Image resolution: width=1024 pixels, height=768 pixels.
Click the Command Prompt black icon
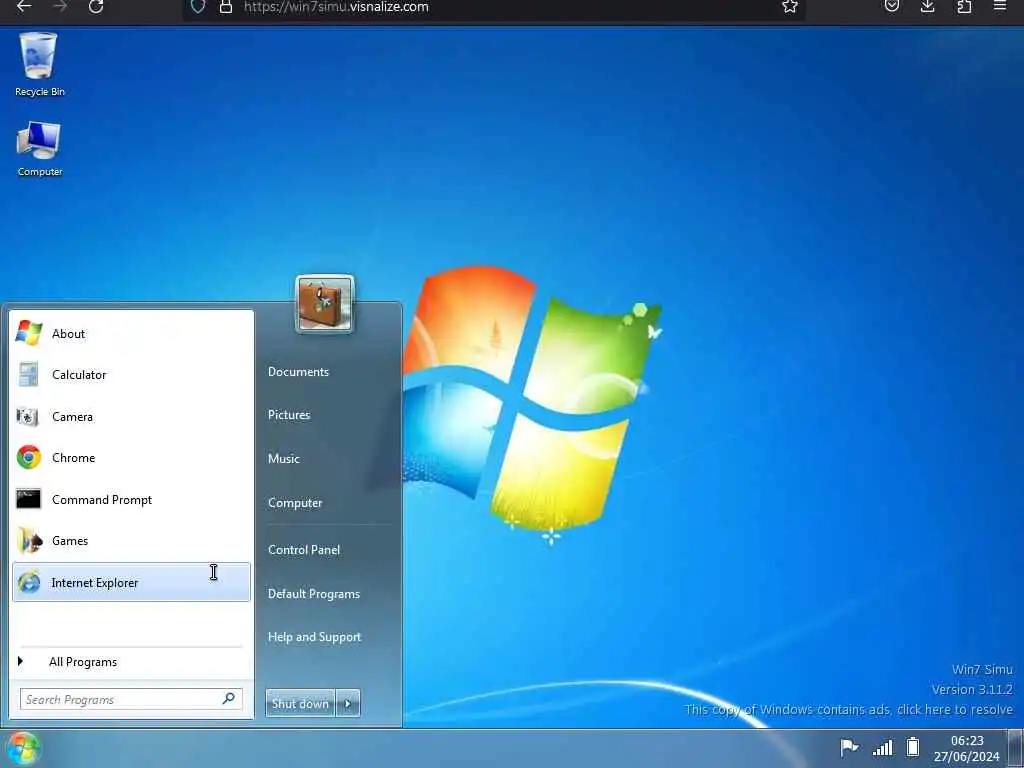coord(28,499)
